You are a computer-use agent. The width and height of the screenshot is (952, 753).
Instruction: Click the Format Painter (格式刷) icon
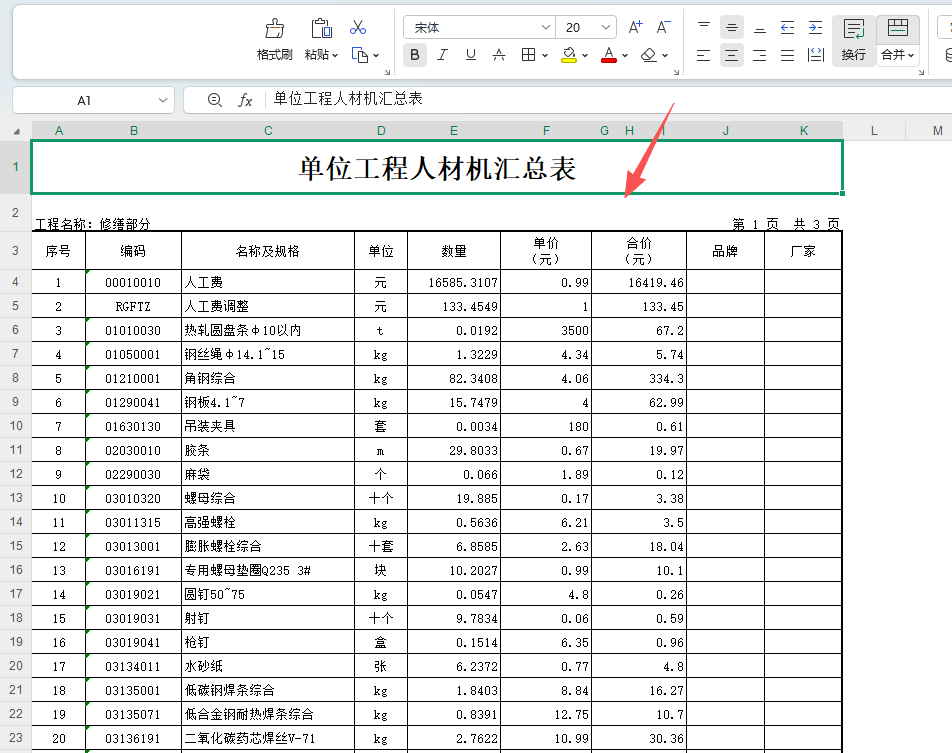pos(274,28)
